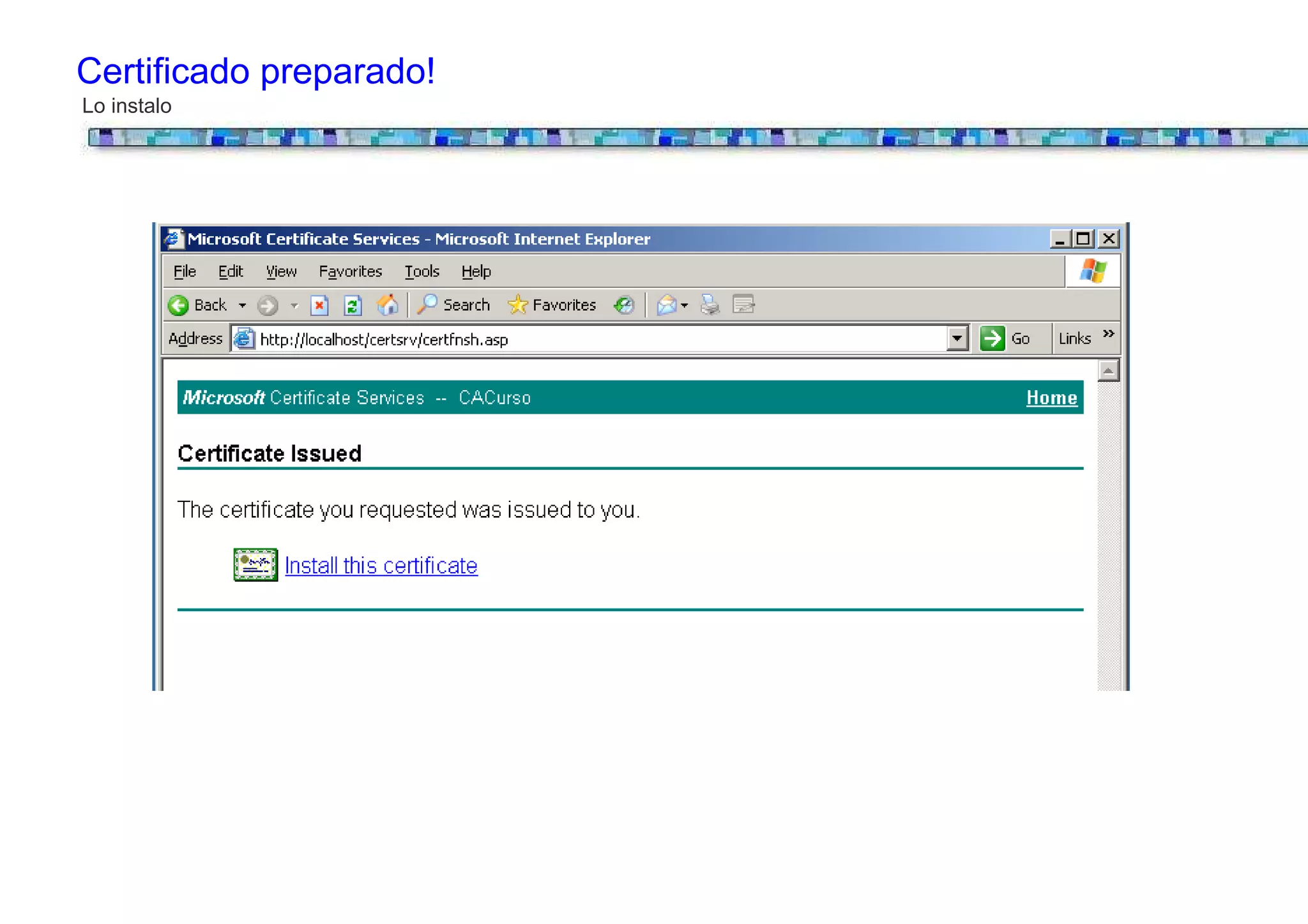Image resolution: width=1308 pixels, height=924 pixels.
Task: Go to the Home page house icon
Action: pos(387,305)
